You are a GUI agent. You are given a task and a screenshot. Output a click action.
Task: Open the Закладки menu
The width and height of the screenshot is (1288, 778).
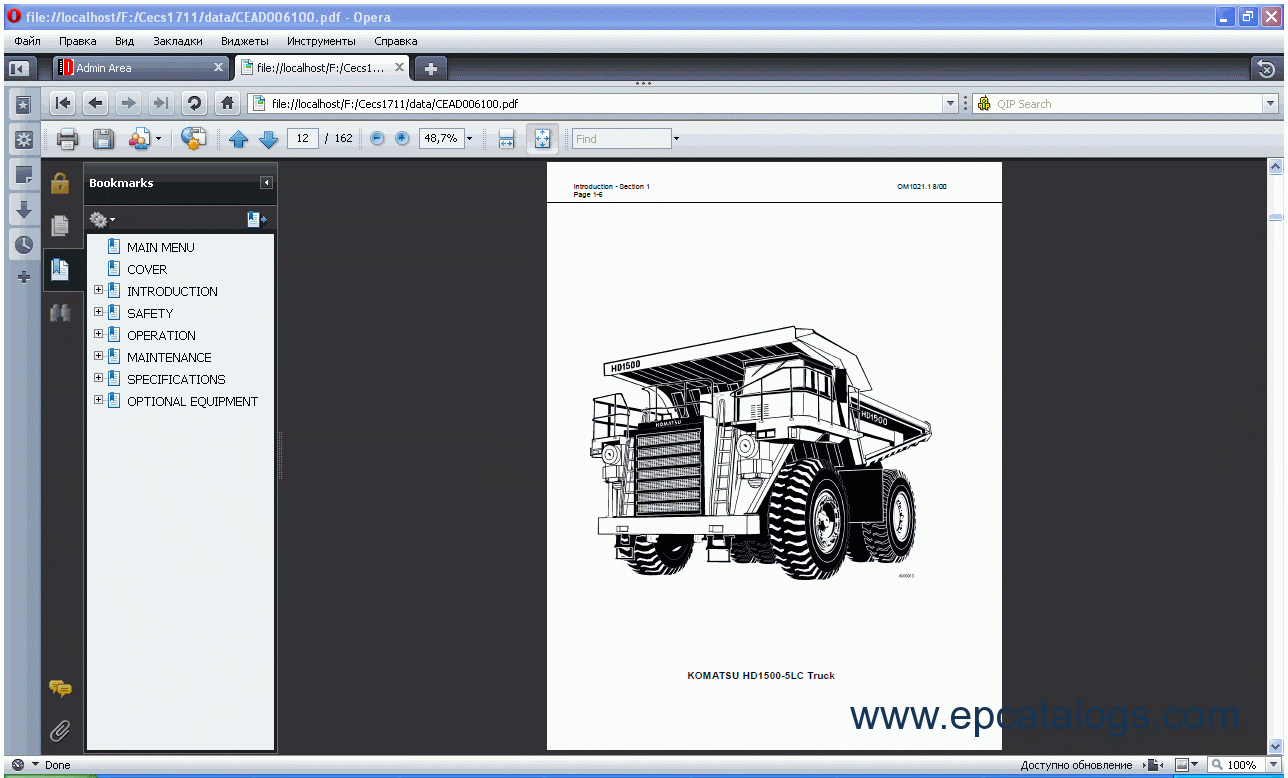coord(178,41)
